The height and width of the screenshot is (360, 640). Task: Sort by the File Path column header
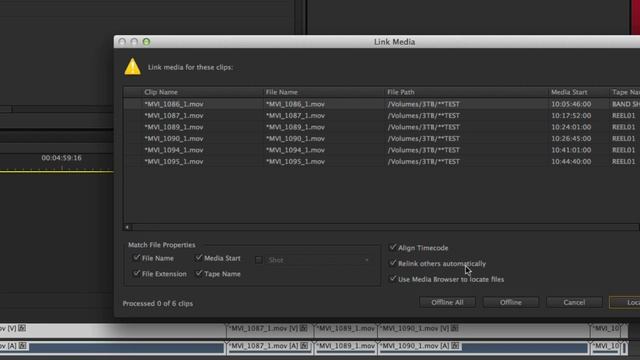pyautogui.click(x=401, y=92)
